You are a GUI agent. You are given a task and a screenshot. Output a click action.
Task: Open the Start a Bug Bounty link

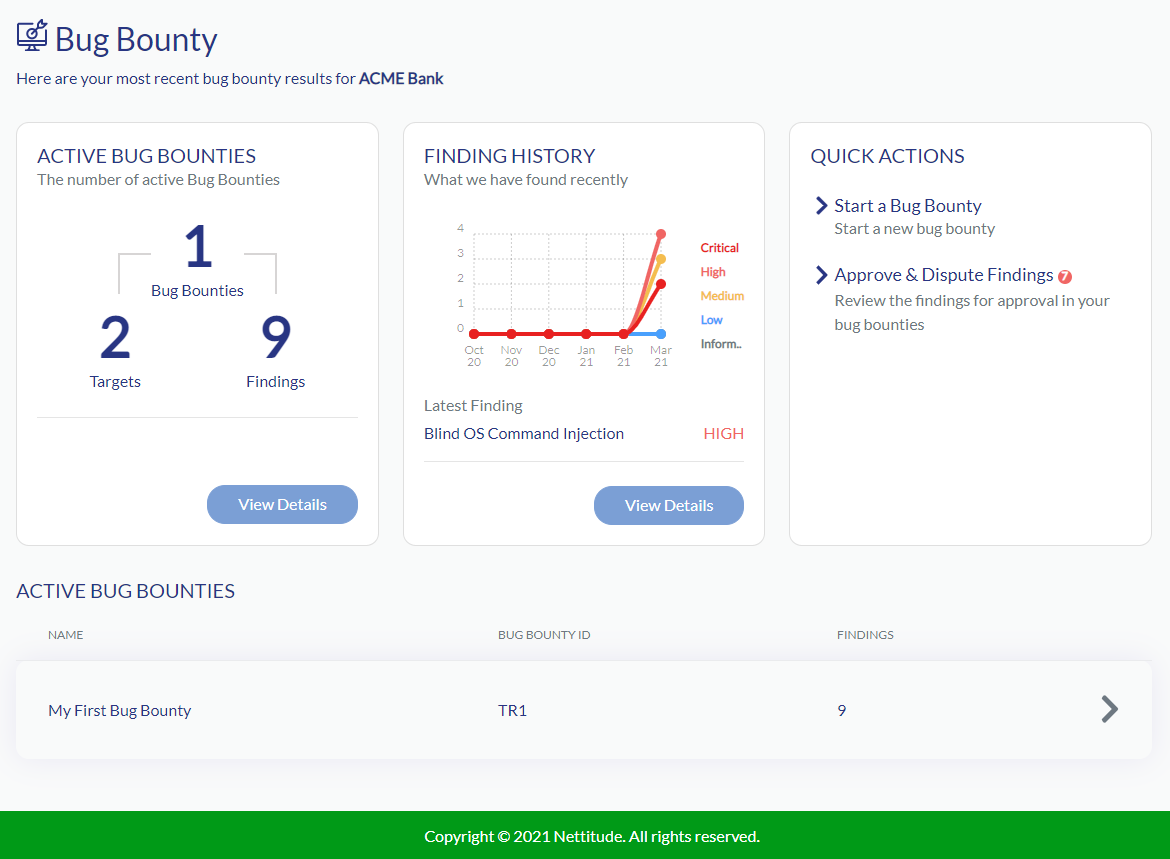[907, 206]
